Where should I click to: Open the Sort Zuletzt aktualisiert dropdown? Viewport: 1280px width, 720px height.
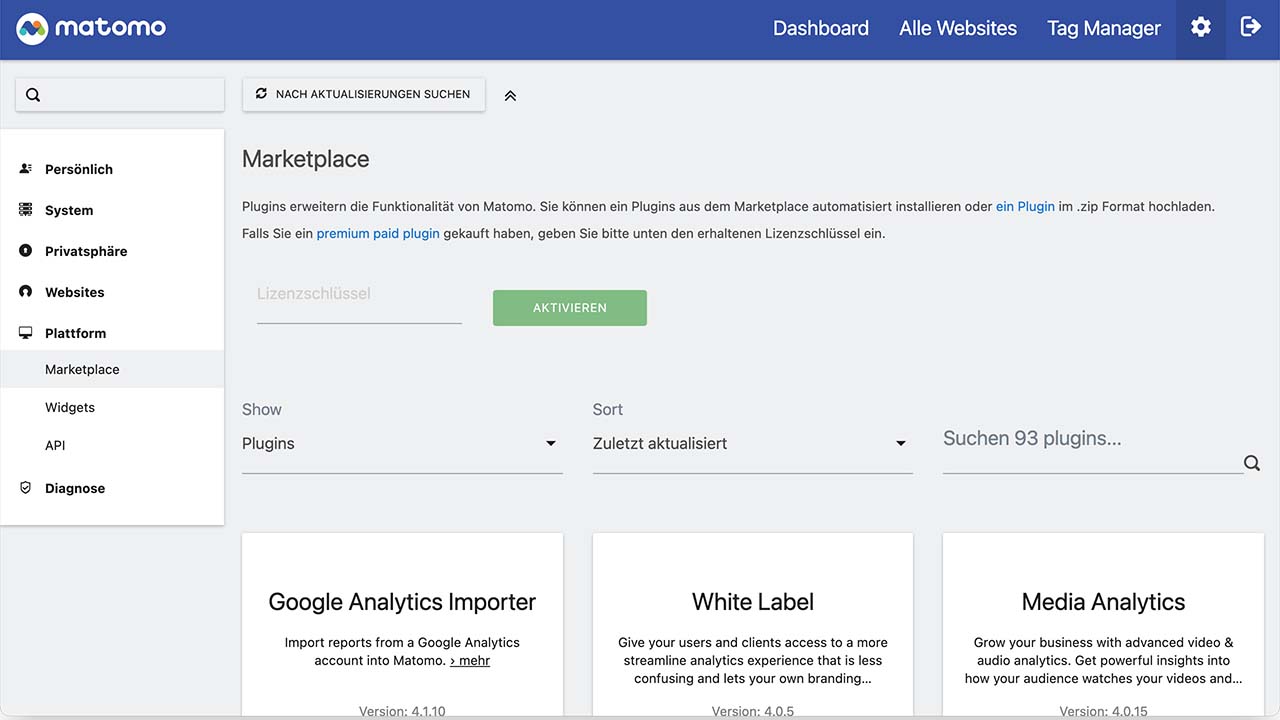click(x=752, y=444)
